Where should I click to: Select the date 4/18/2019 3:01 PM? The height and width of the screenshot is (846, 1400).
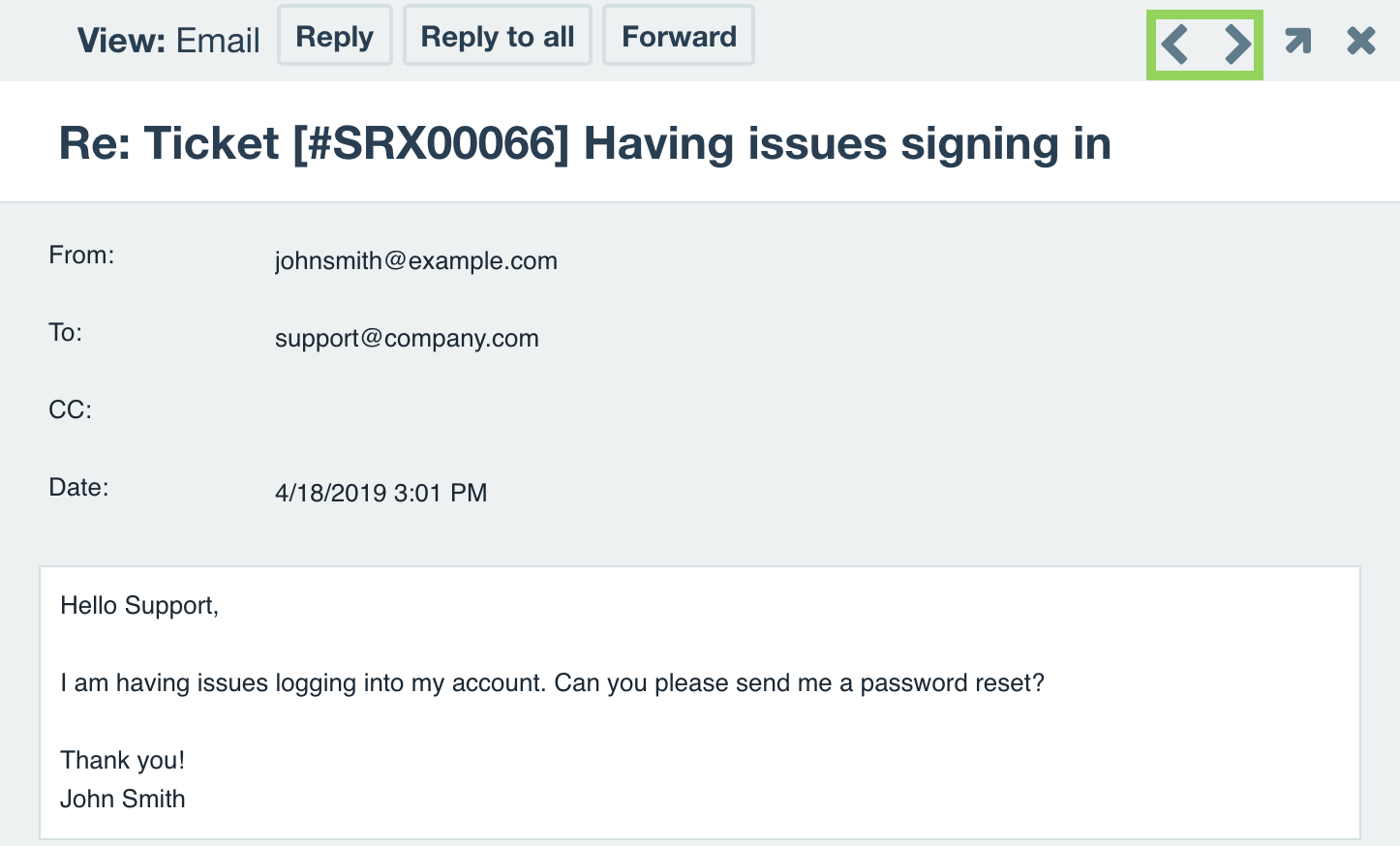380,493
